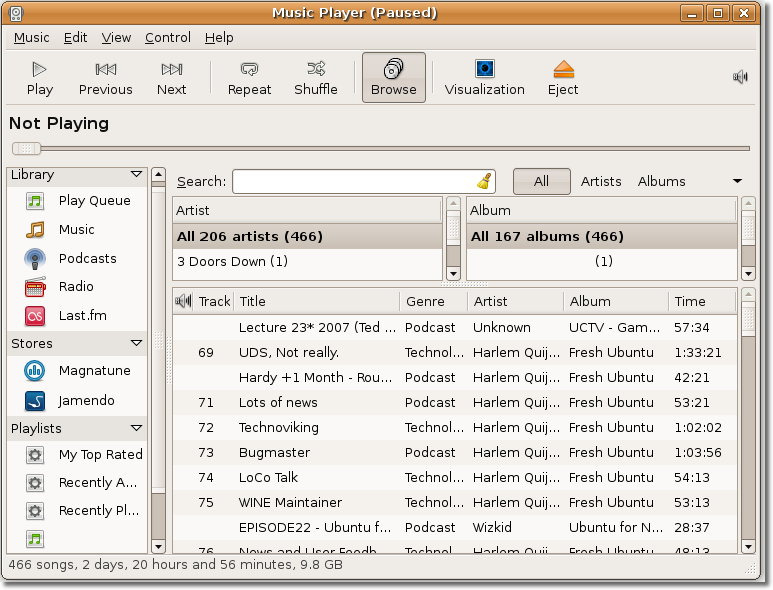Image resolution: width=773 pixels, height=590 pixels.
Task: Open the Help menu
Action: point(219,37)
